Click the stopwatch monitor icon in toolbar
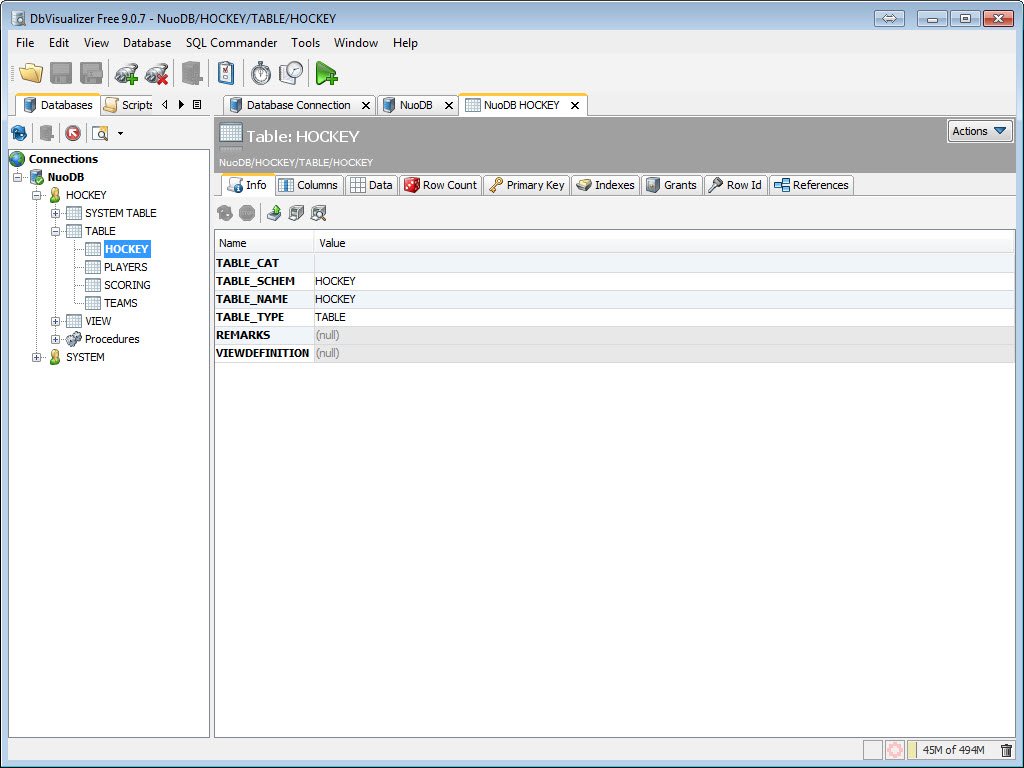Image resolution: width=1024 pixels, height=768 pixels. (x=261, y=73)
